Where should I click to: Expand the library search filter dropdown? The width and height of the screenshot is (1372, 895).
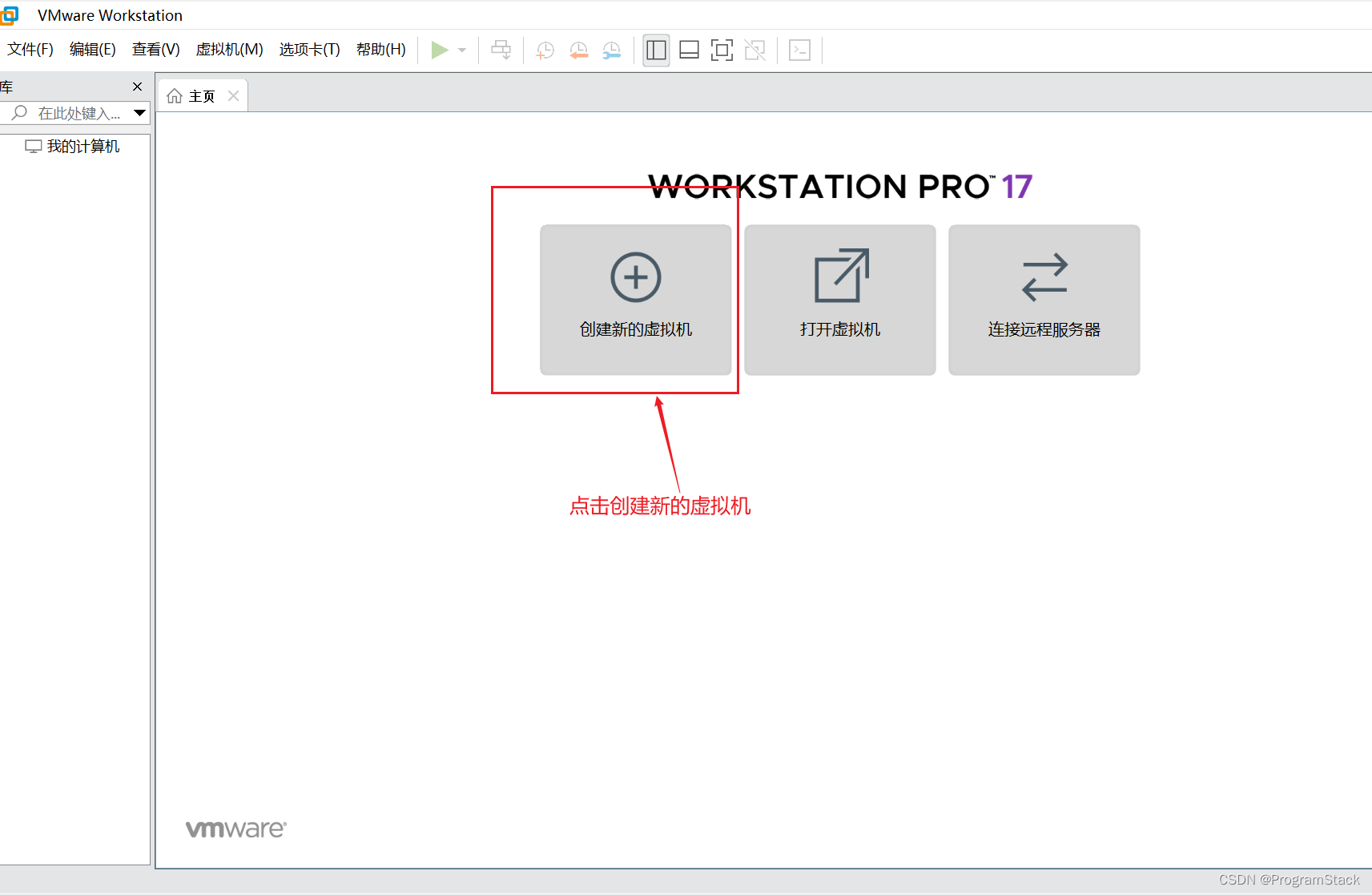(x=140, y=113)
